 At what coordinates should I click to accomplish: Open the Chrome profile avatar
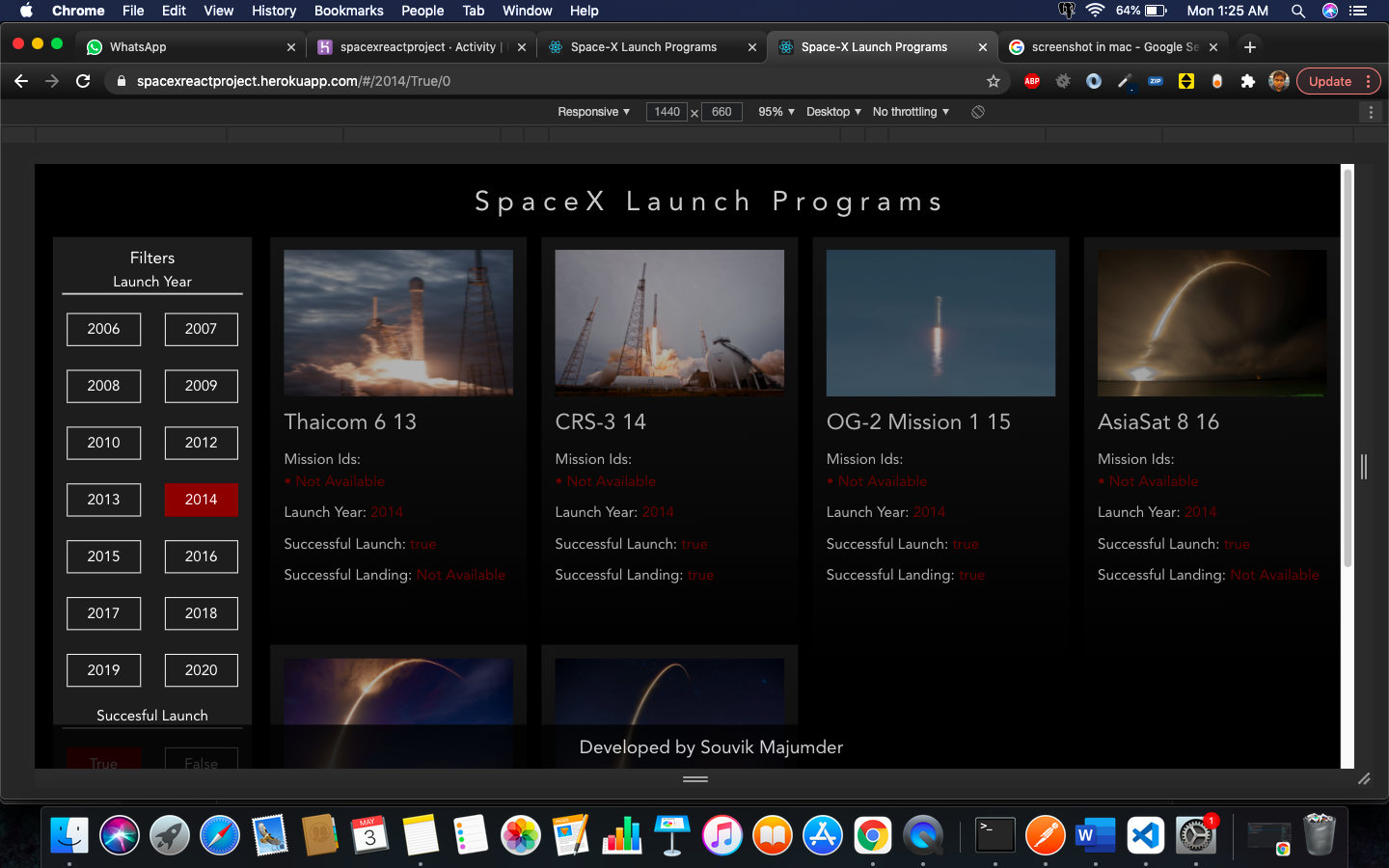click(1279, 81)
